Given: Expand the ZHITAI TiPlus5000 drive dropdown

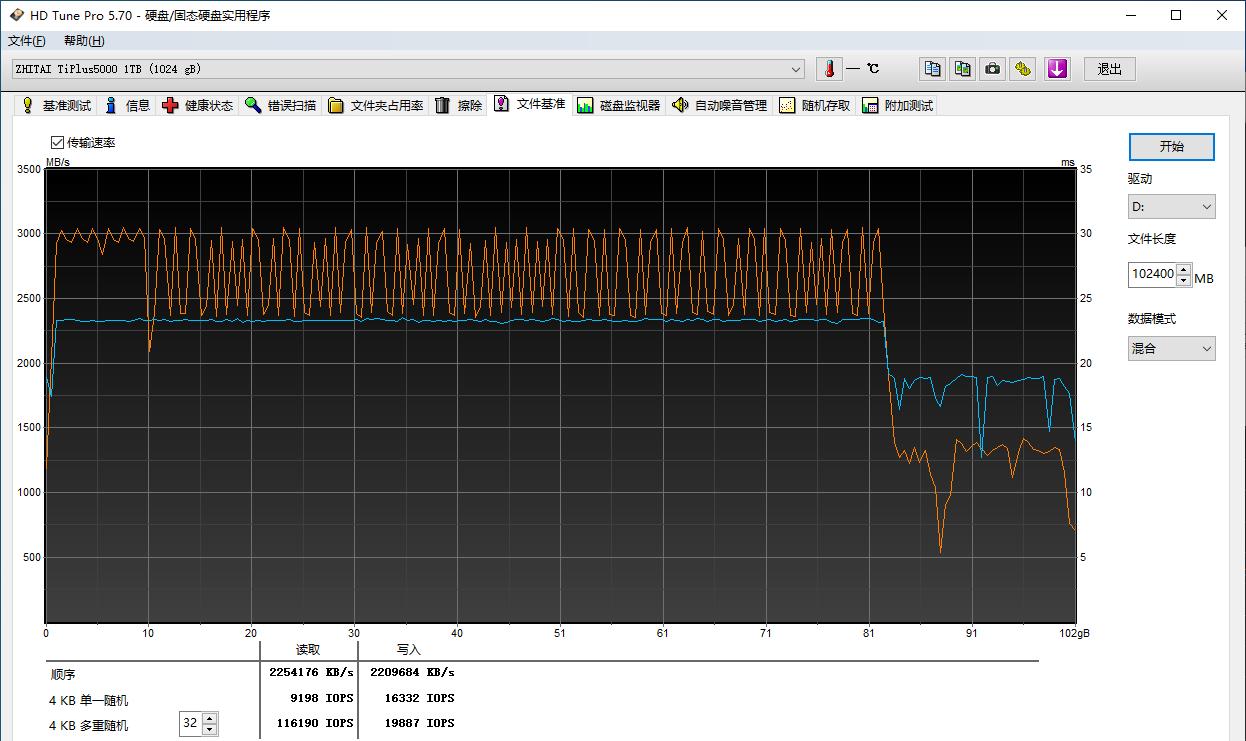Looking at the screenshot, I should click(796, 69).
